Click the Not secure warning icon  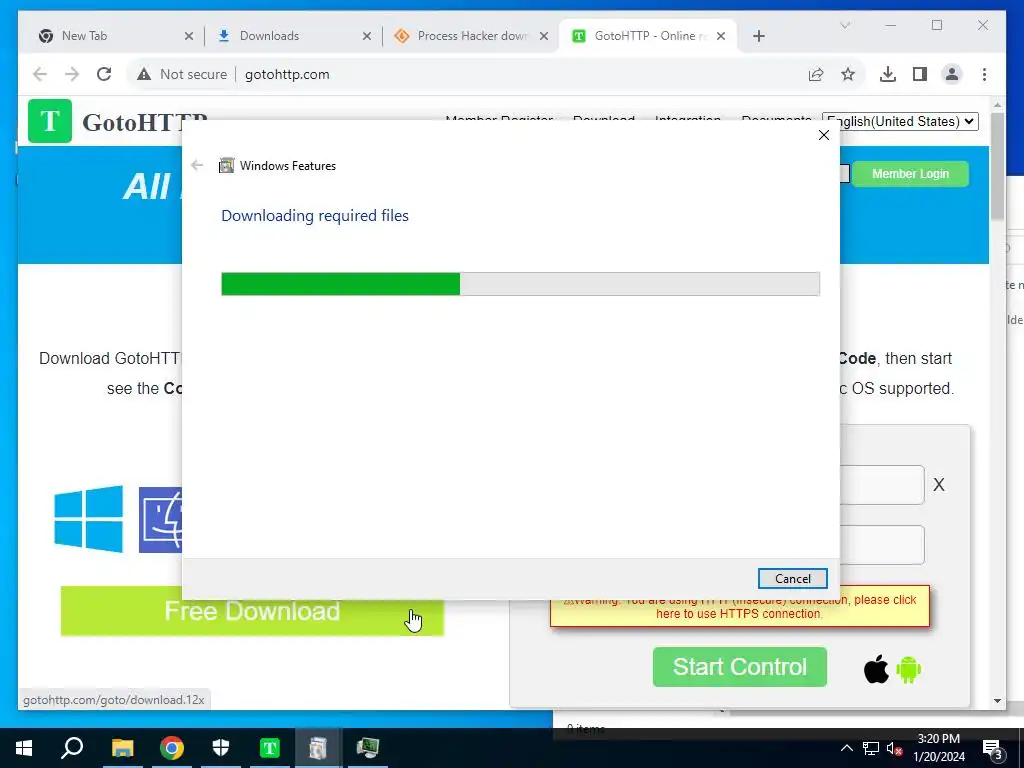click(x=144, y=74)
